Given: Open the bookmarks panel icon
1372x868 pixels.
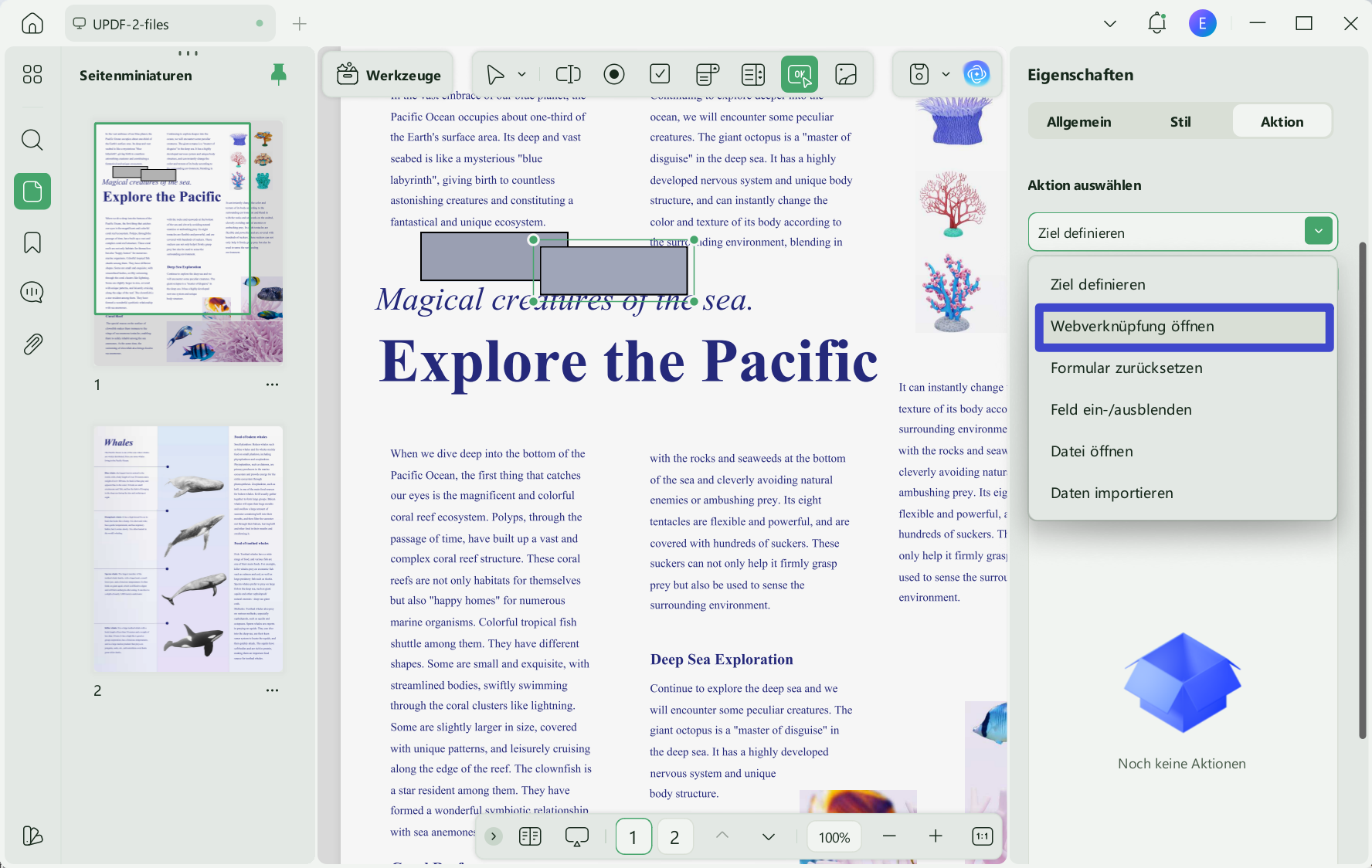Looking at the screenshot, I should (32, 242).
